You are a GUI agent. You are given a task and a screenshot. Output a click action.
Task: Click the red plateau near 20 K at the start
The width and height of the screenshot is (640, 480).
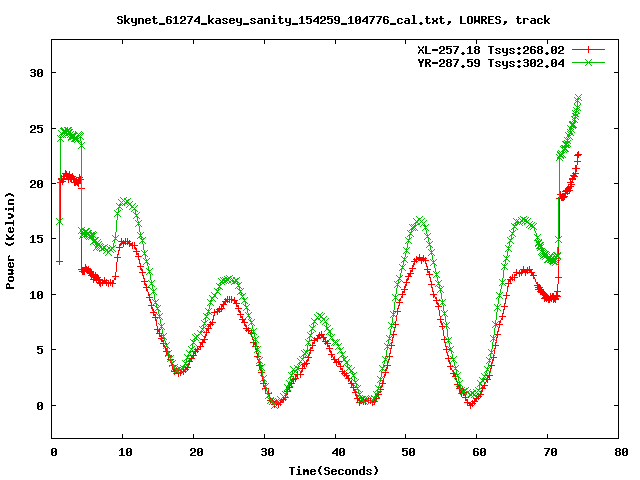tap(71, 178)
